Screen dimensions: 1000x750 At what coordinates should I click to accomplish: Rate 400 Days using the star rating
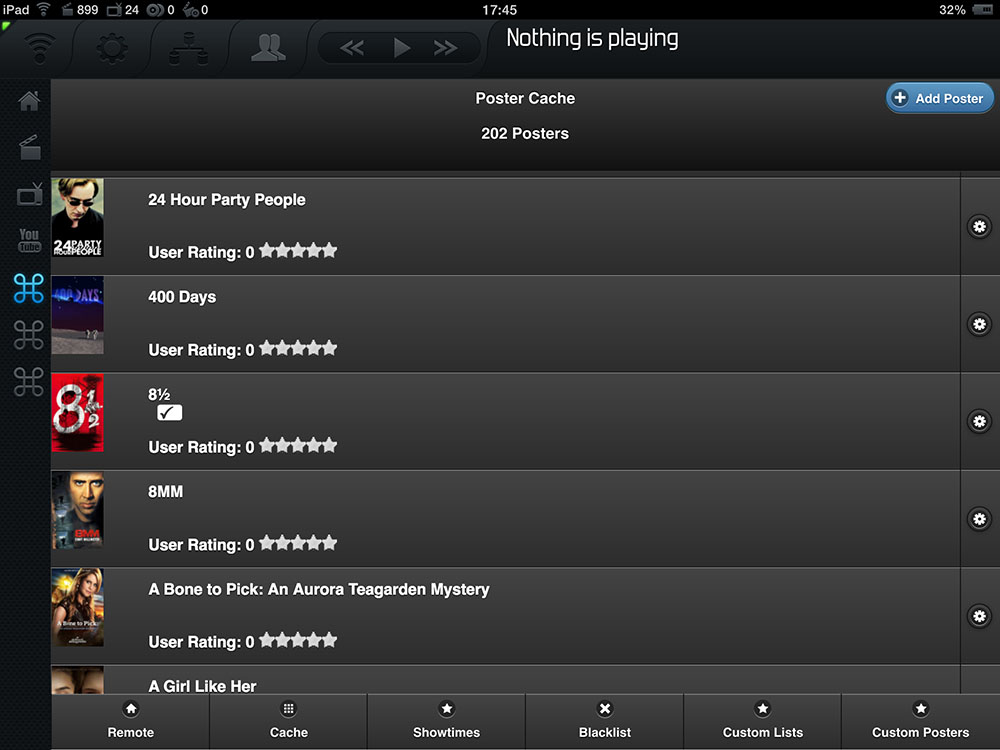coord(298,348)
